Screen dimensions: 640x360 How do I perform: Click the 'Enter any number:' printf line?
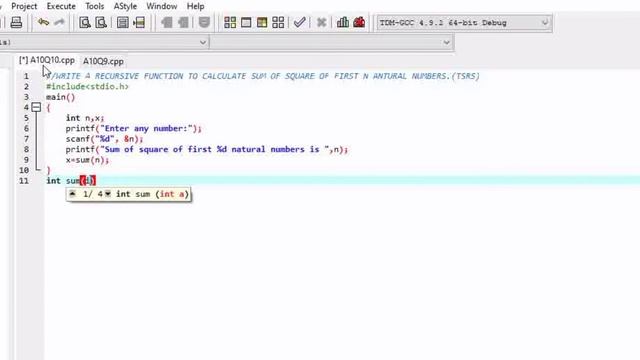pyautogui.click(x=134, y=129)
